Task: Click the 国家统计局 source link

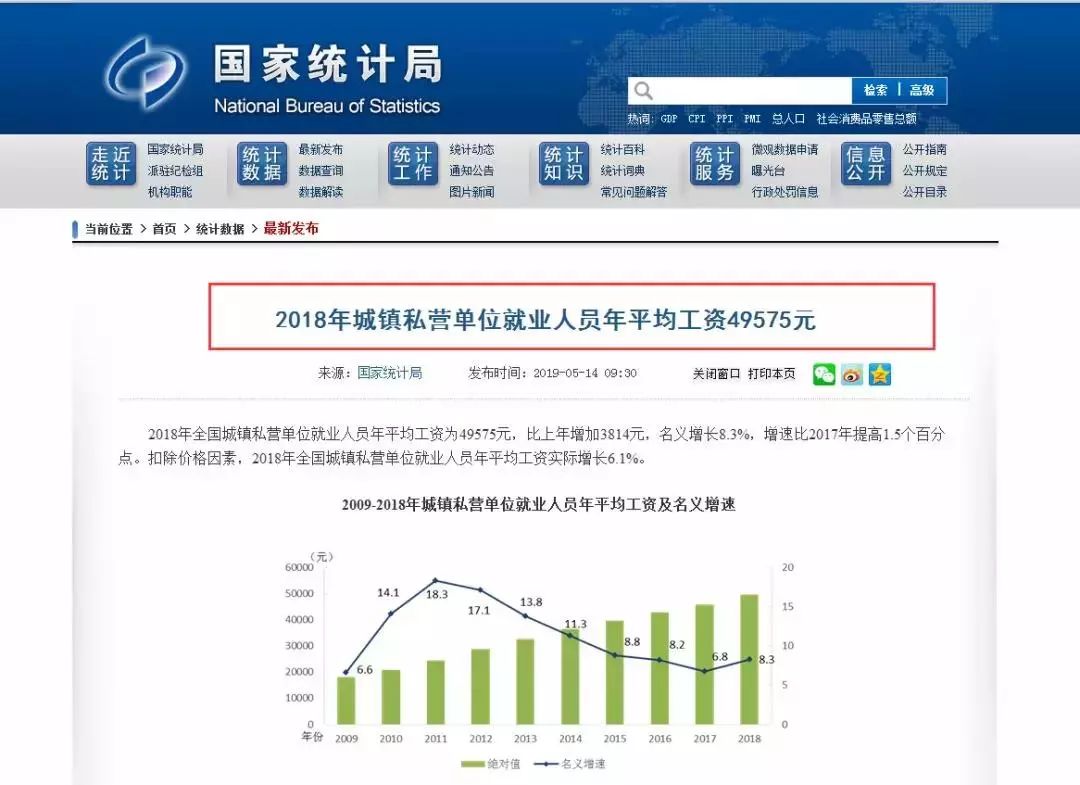Action: tap(390, 373)
